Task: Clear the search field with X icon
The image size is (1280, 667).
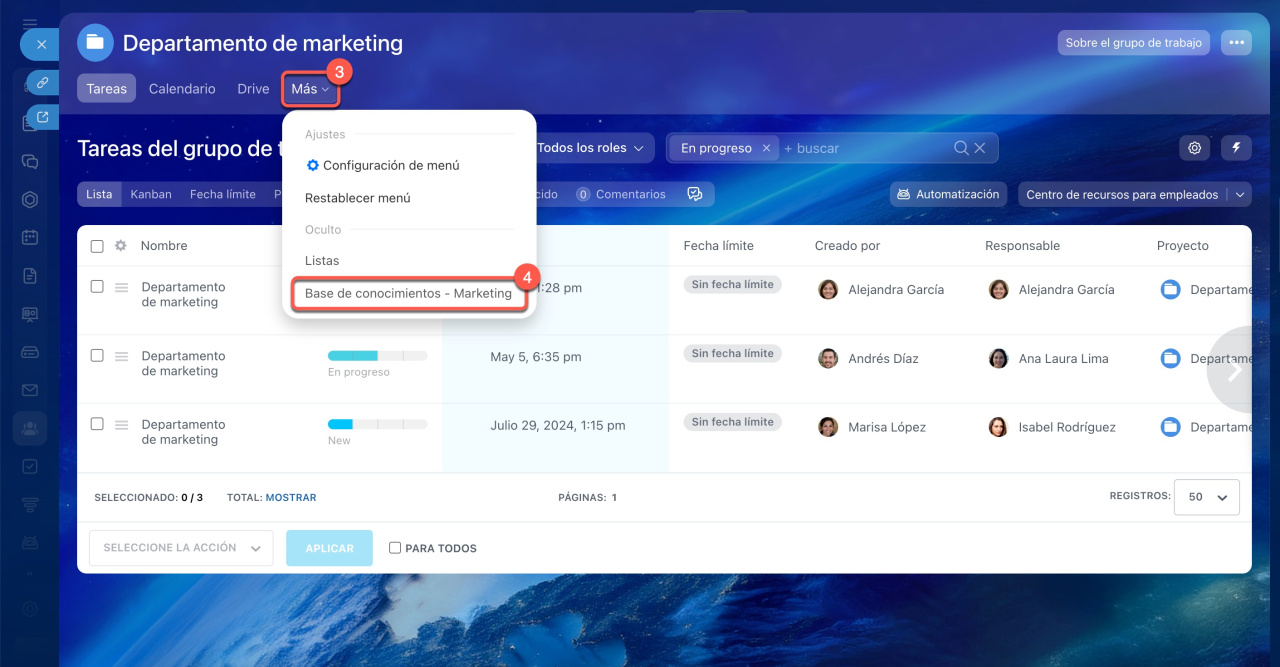Action: (980, 148)
